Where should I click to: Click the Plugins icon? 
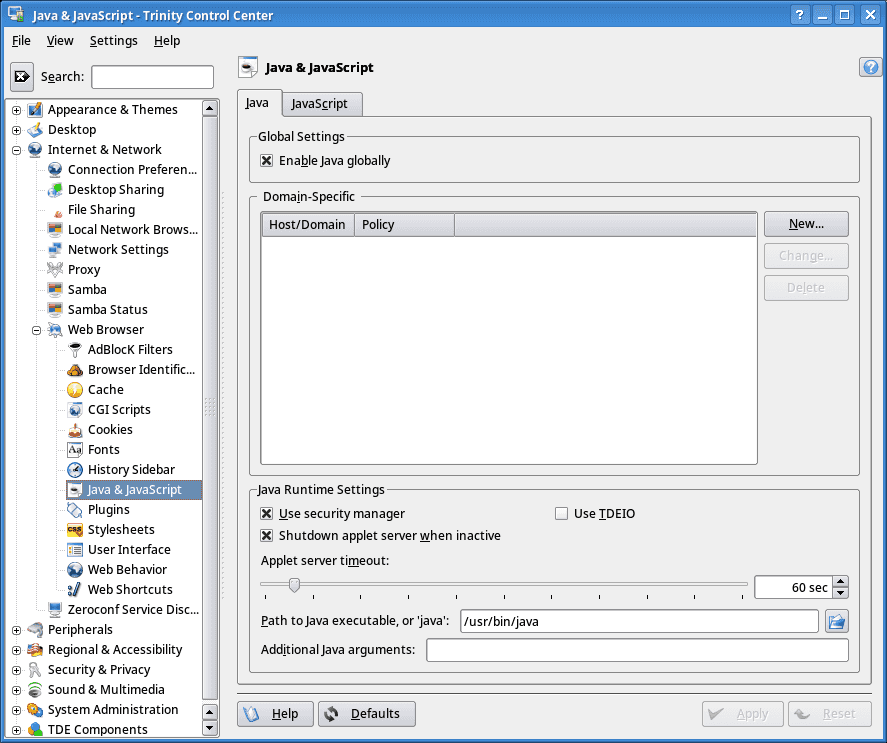click(x=75, y=509)
